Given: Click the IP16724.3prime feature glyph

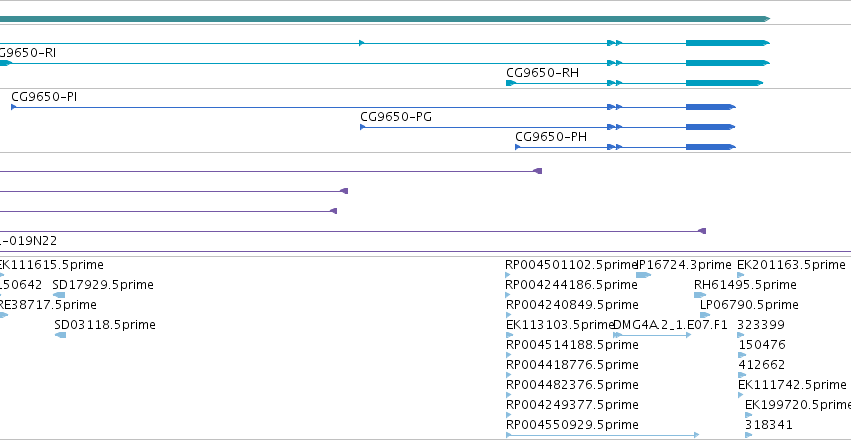Looking at the screenshot, I should click(x=643, y=275).
